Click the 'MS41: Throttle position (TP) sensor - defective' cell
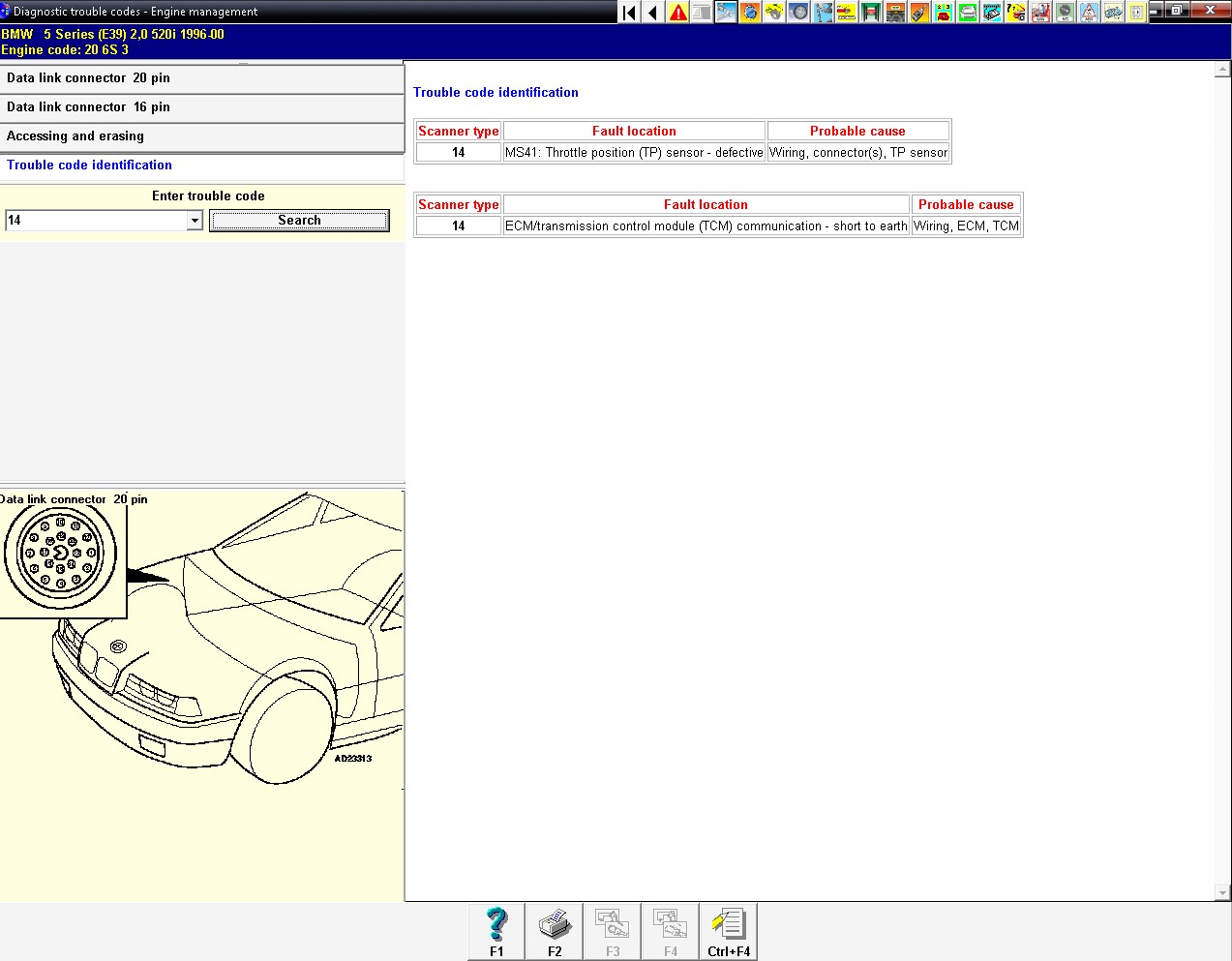1232x961 pixels. click(634, 153)
